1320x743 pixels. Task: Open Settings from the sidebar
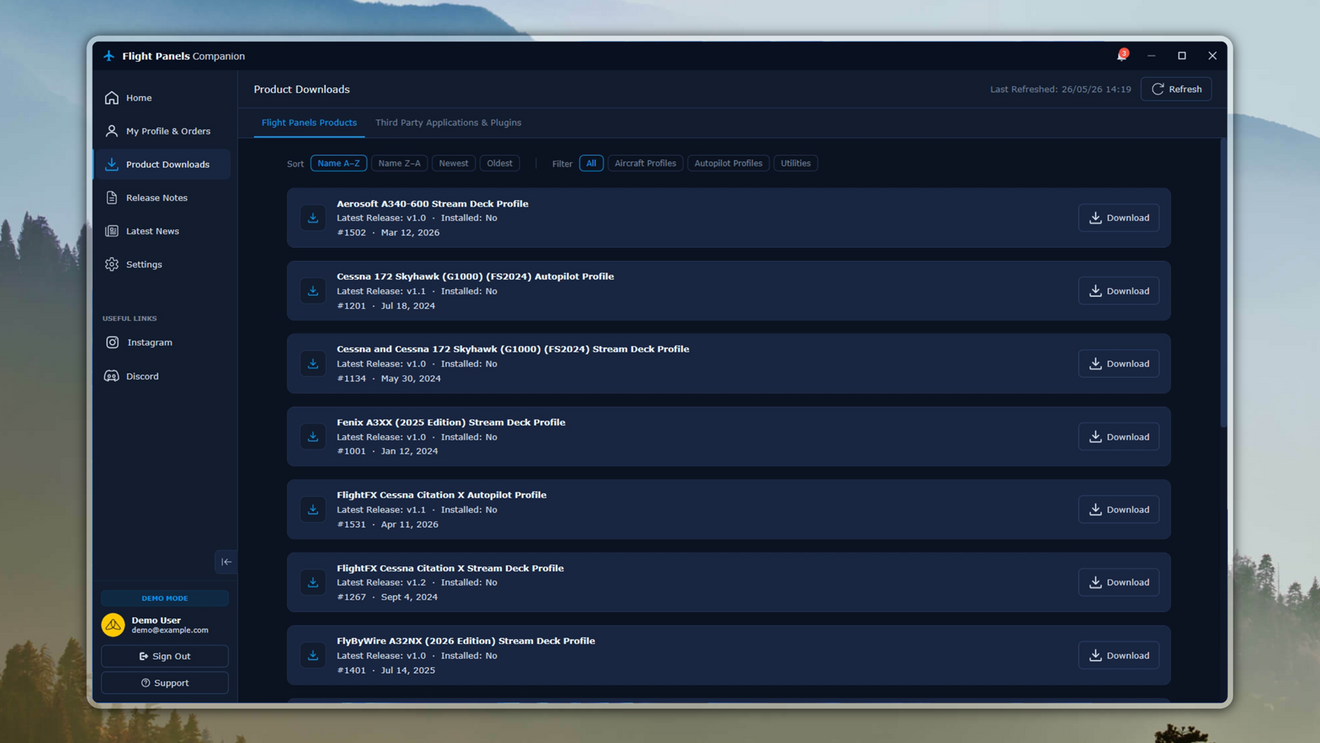tap(163, 264)
